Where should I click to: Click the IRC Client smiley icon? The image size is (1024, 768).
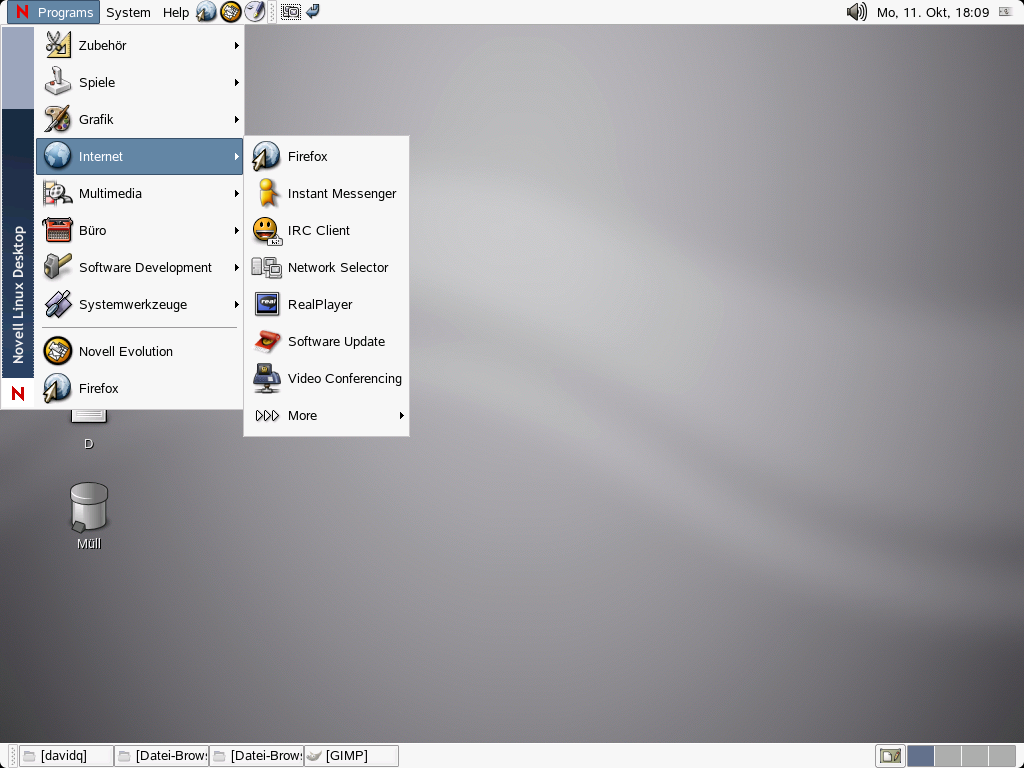266,231
